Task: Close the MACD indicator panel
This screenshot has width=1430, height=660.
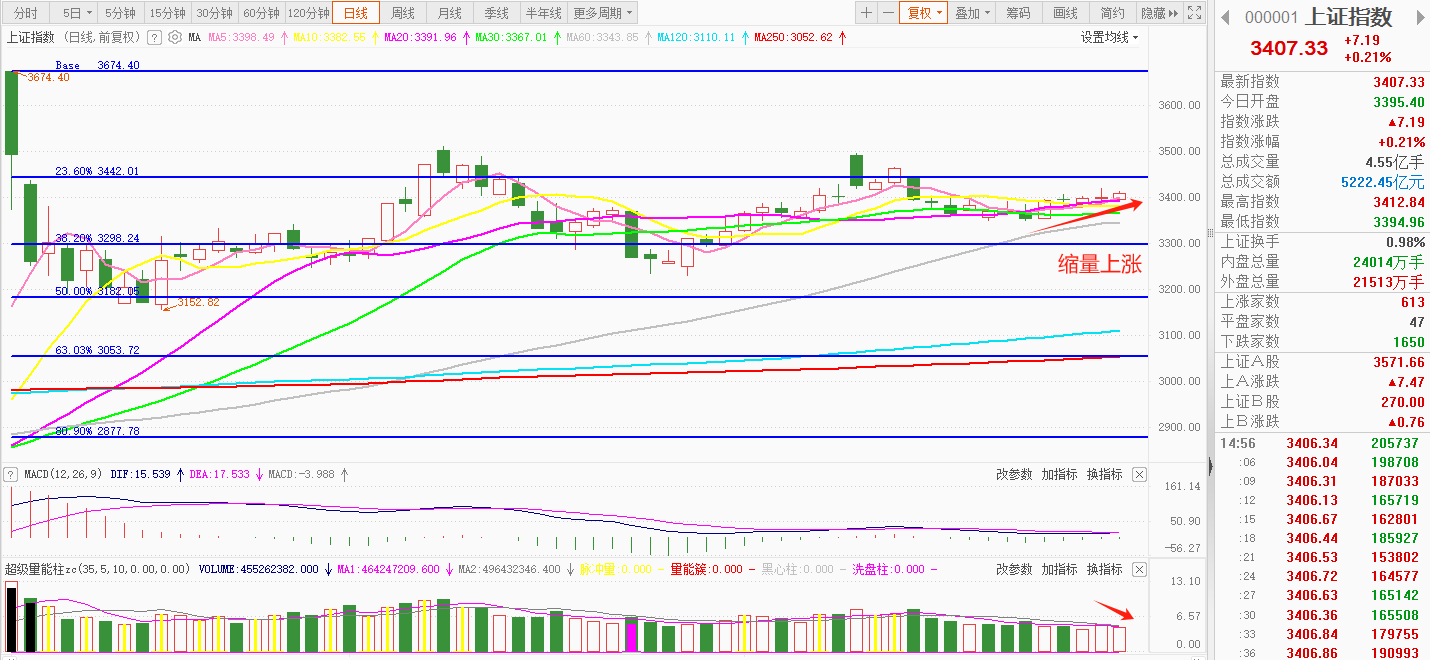Action: click(x=1139, y=474)
